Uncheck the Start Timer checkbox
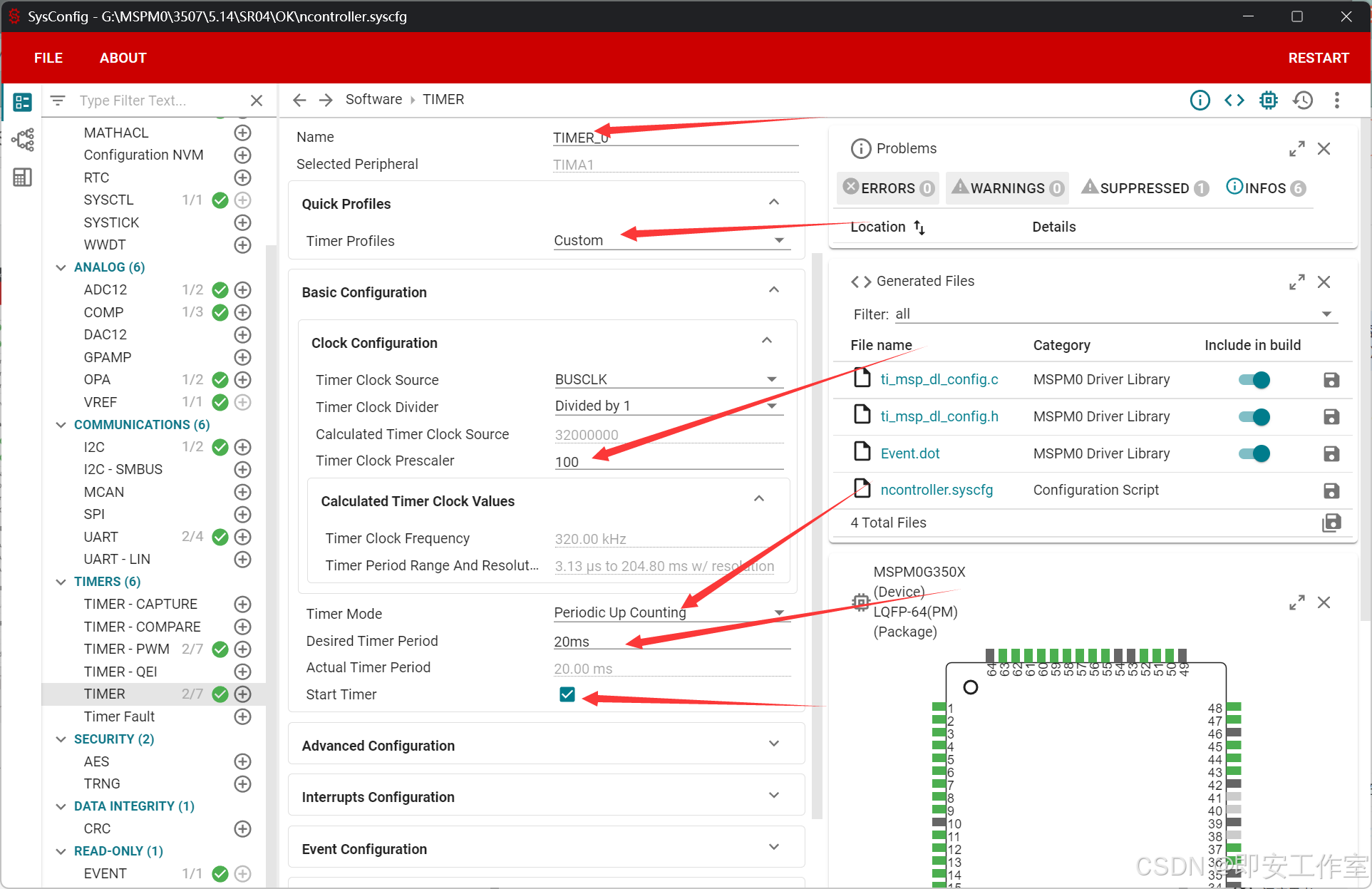The height and width of the screenshot is (889, 1372). [567, 694]
